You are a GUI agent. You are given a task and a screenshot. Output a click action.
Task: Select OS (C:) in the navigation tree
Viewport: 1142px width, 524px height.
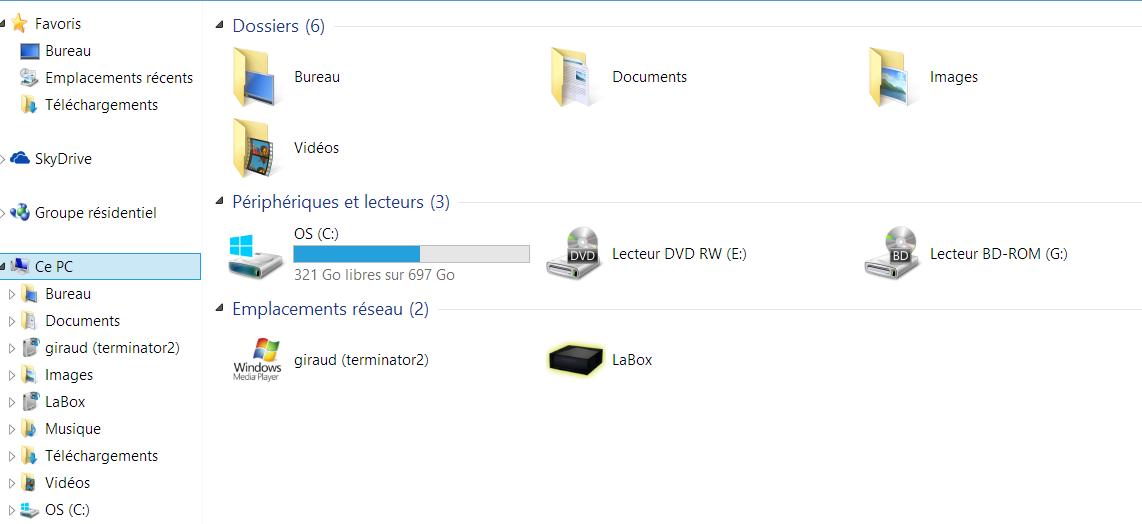coord(67,510)
